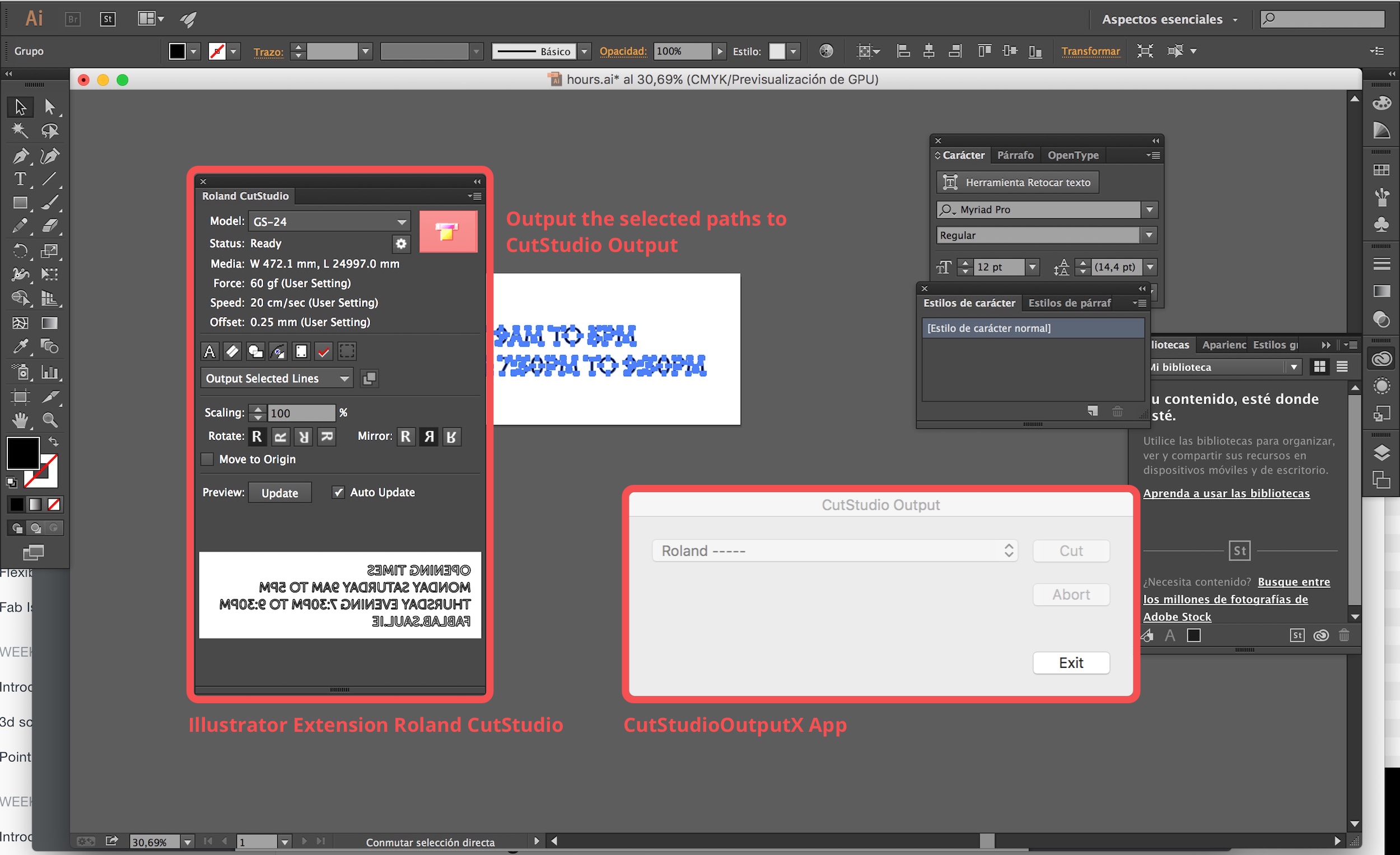The image size is (1400, 855).
Task: Open the Model GS-24 dropdown
Action: point(329,222)
